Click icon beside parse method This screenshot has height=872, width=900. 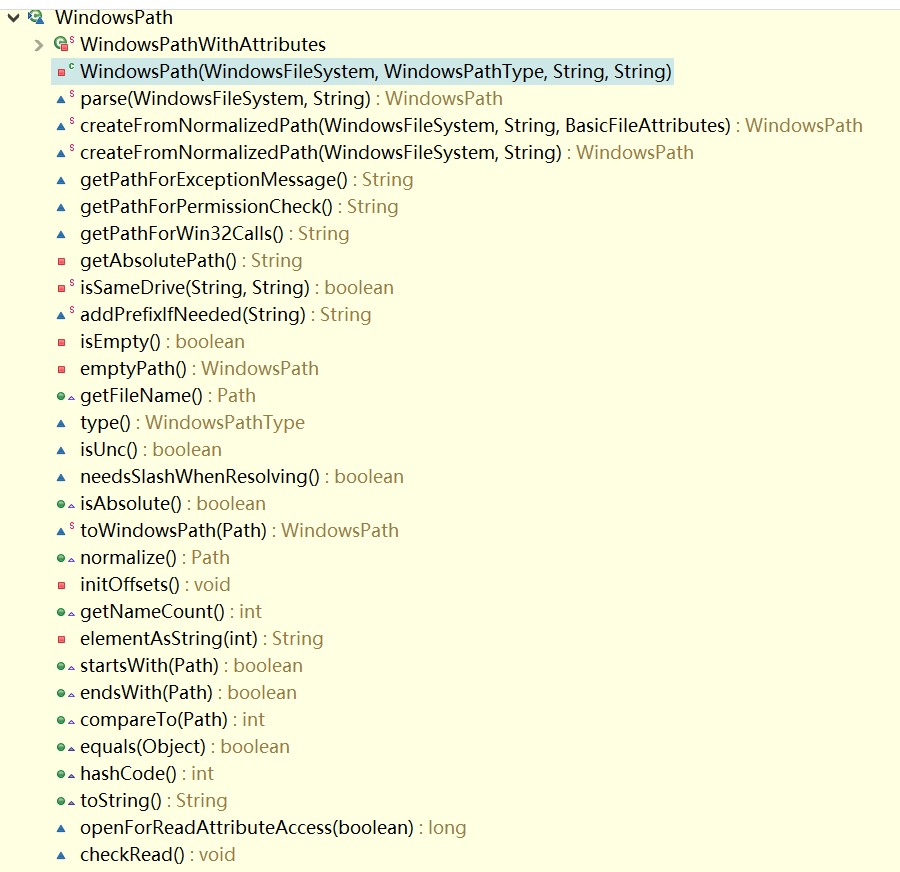point(65,98)
